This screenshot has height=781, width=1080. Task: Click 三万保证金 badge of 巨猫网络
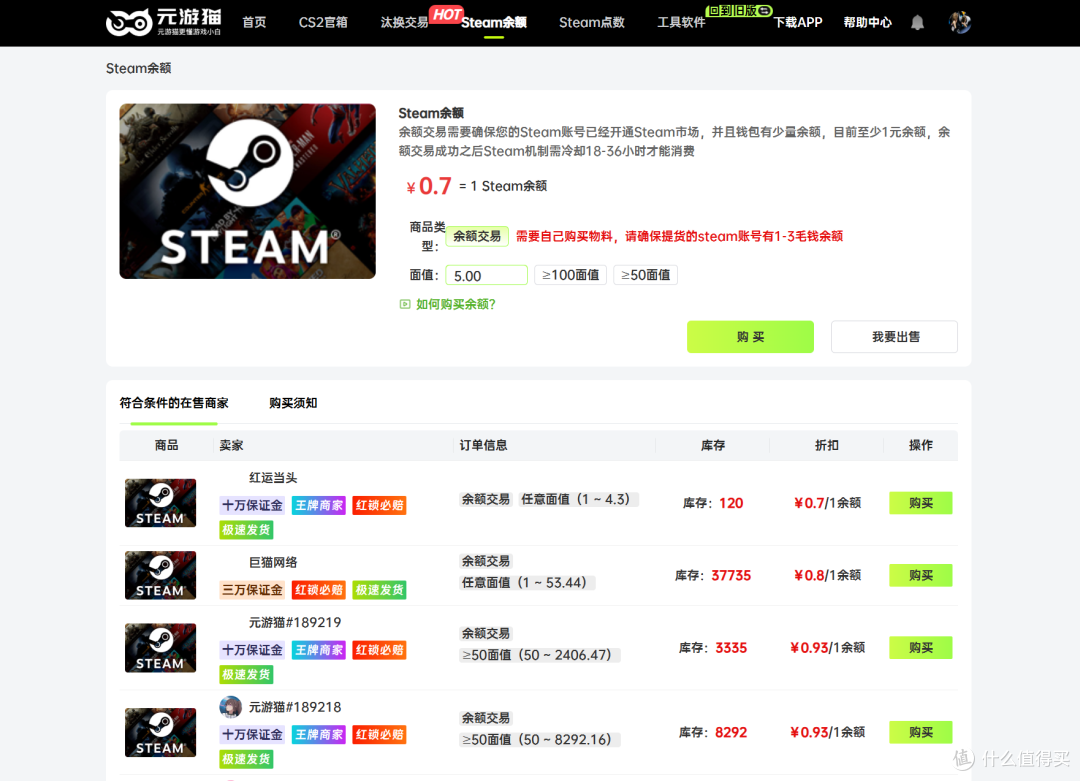coord(252,590)
